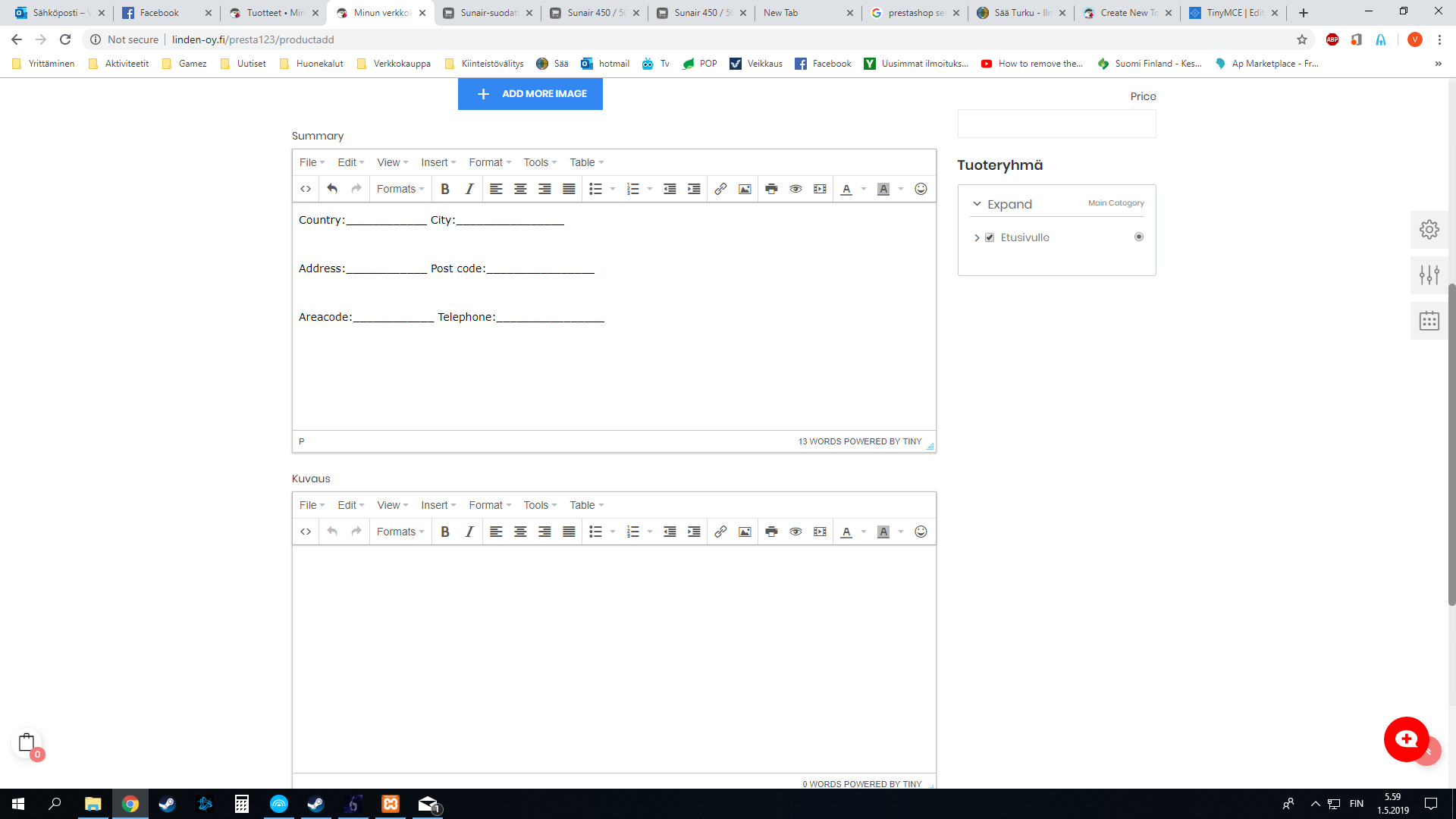Center align text in Summary editor

point(520,189)
